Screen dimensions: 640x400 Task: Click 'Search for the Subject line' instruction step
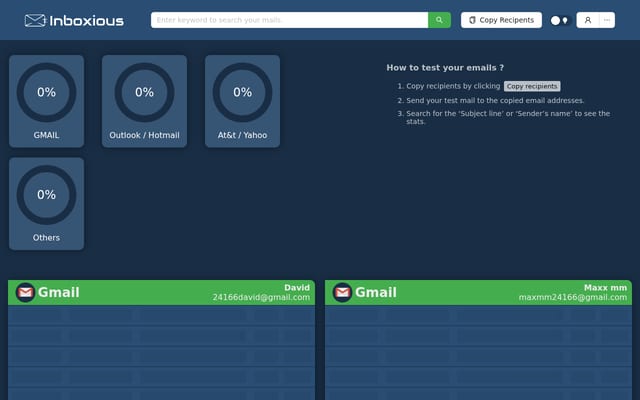click(x=508, y=118)
